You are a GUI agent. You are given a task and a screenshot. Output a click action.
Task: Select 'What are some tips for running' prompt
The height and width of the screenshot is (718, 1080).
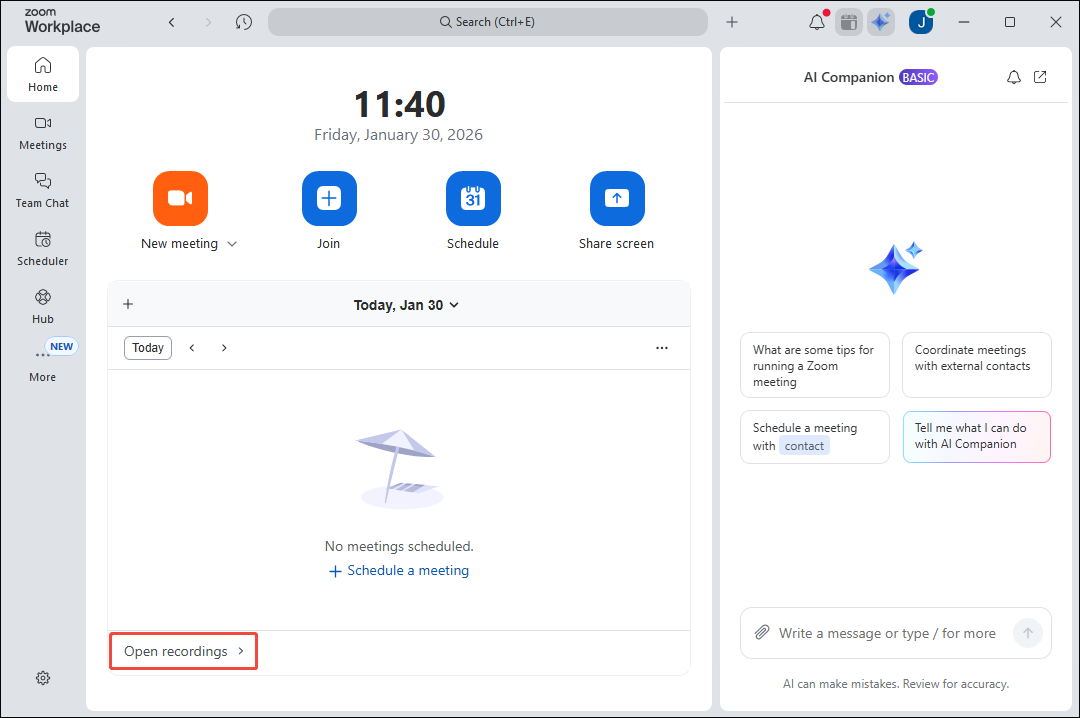tap(815, 365)
